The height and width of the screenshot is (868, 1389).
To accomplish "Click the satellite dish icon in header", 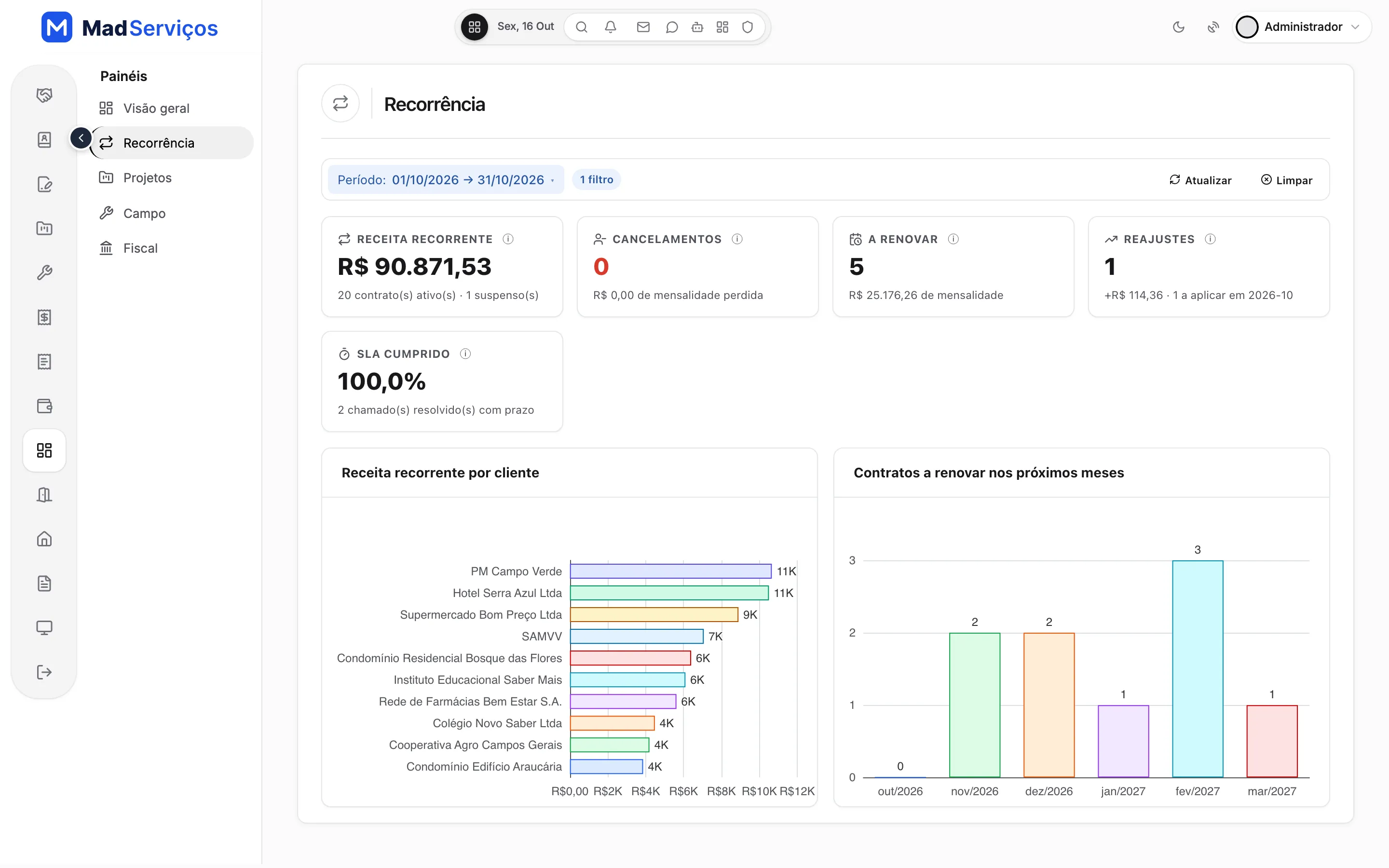I will (x=1213, y=27).
